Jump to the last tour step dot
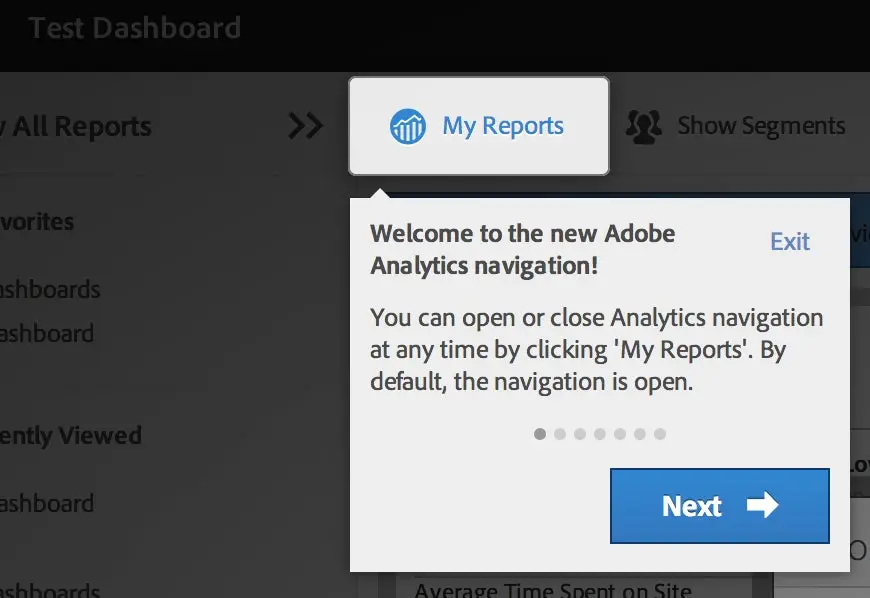Viewport: 870px width, 598px height. coord(660,434)
